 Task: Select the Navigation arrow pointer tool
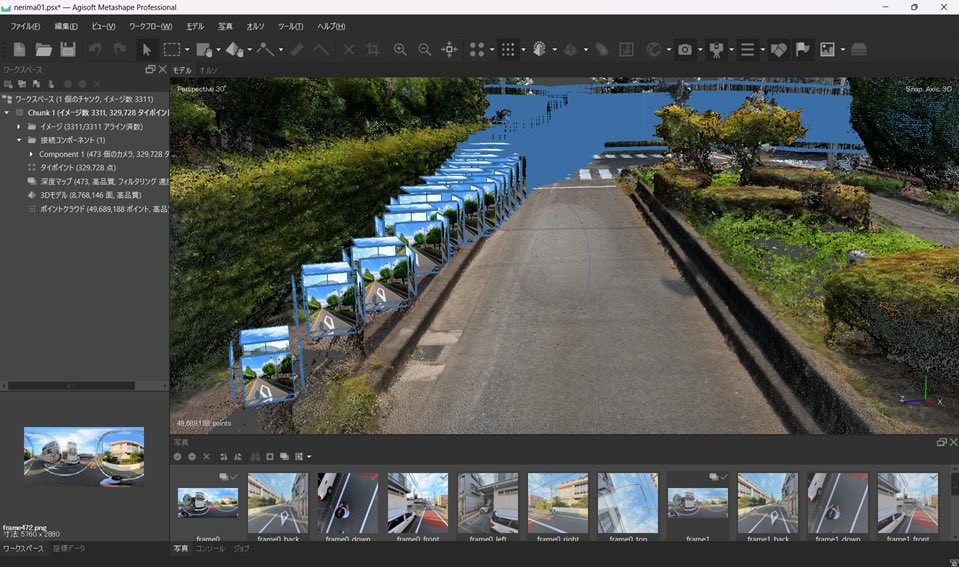click(146, 50)
